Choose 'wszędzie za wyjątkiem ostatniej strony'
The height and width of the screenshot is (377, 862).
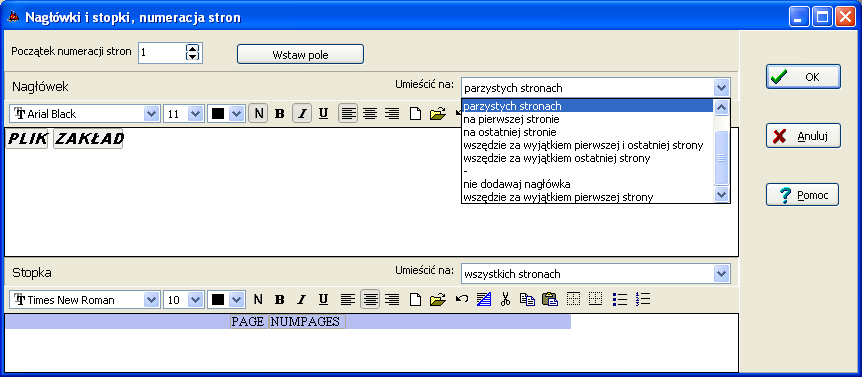(x=587, y=159)
